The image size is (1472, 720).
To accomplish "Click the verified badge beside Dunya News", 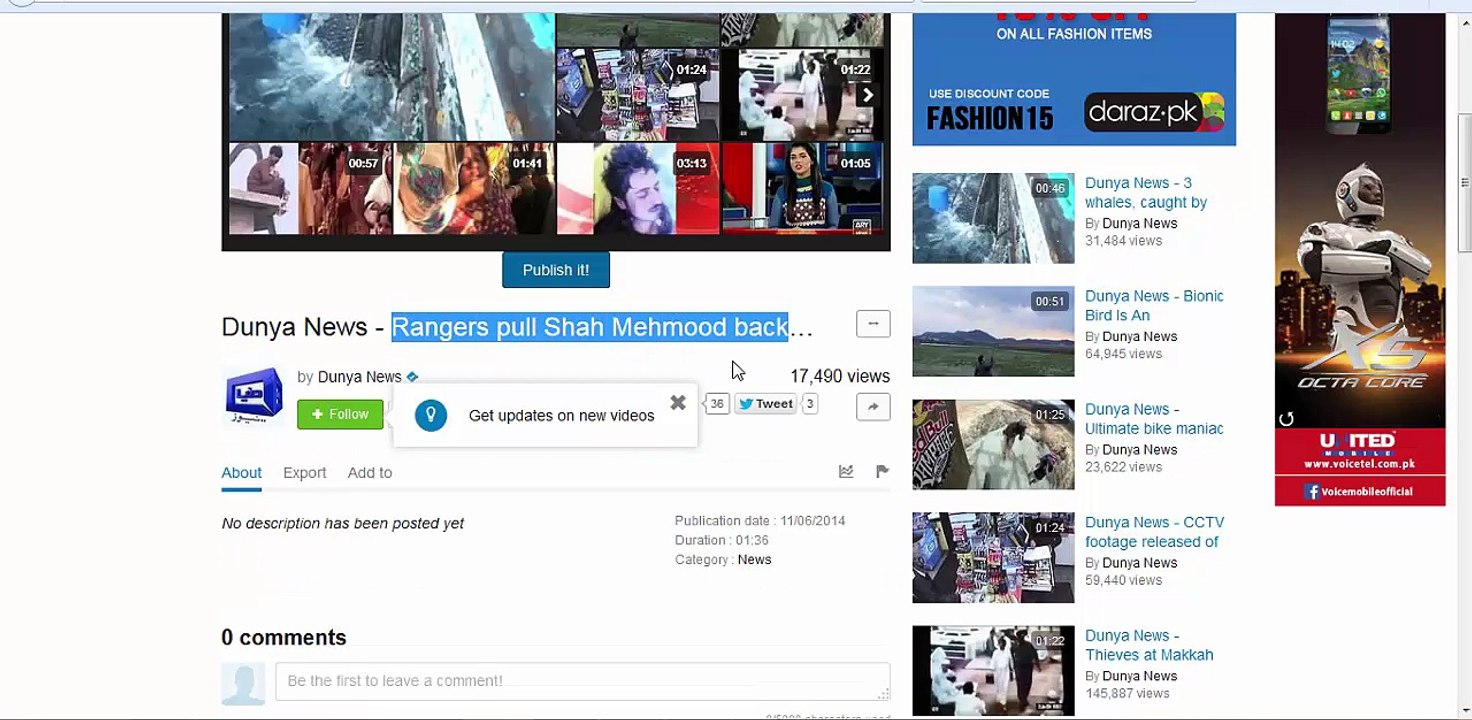I will pos(412,377).
